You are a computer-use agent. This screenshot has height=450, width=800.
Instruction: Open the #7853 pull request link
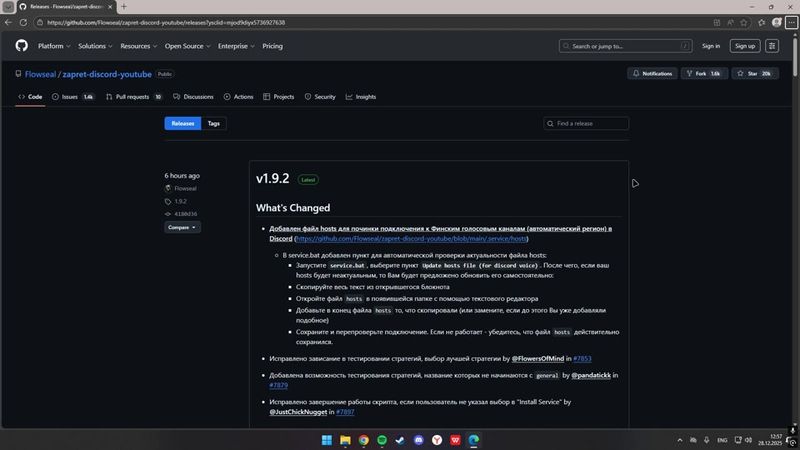pyautogui.click(x=582, y=358)
